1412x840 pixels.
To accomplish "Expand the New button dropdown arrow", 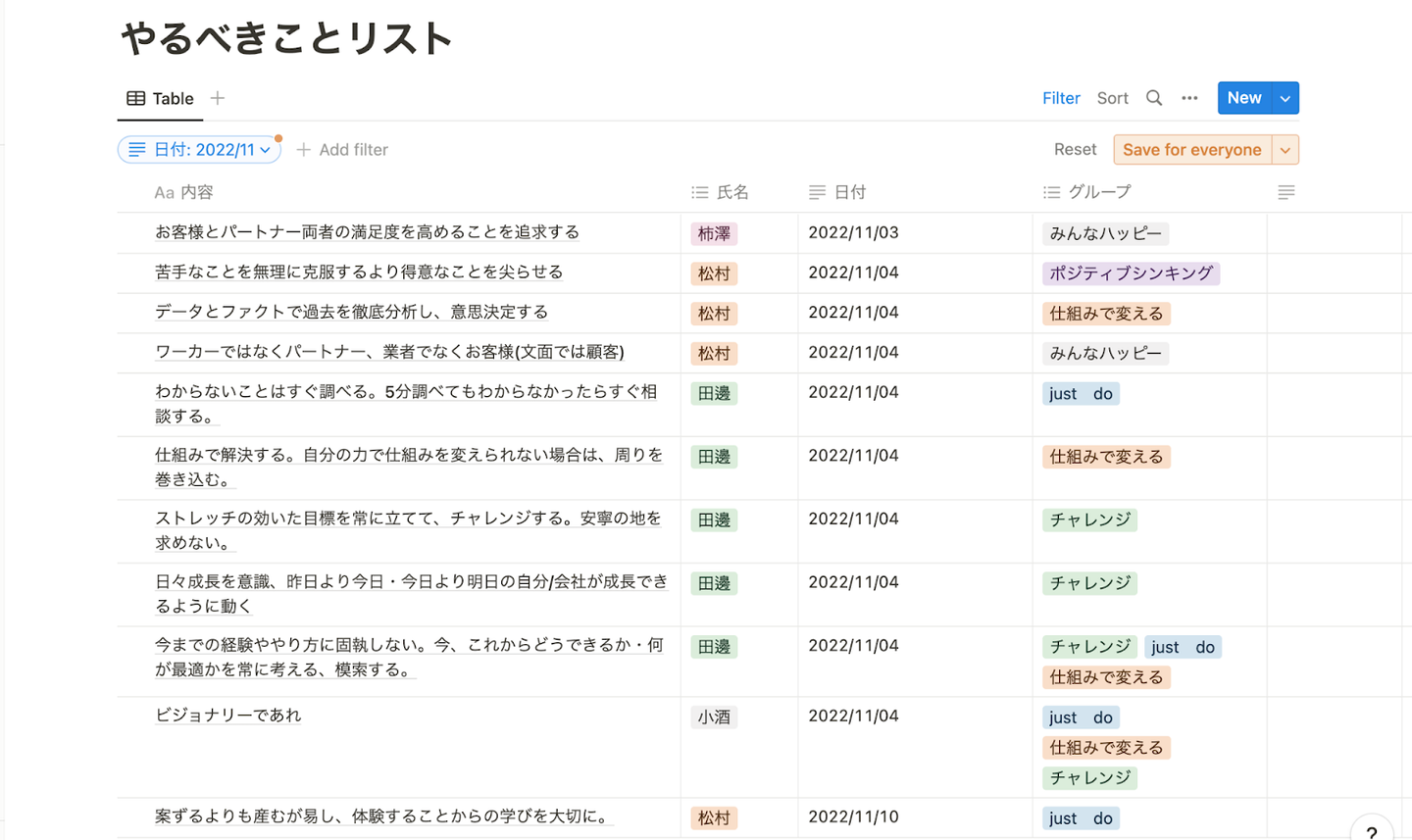I will 1286,98.
